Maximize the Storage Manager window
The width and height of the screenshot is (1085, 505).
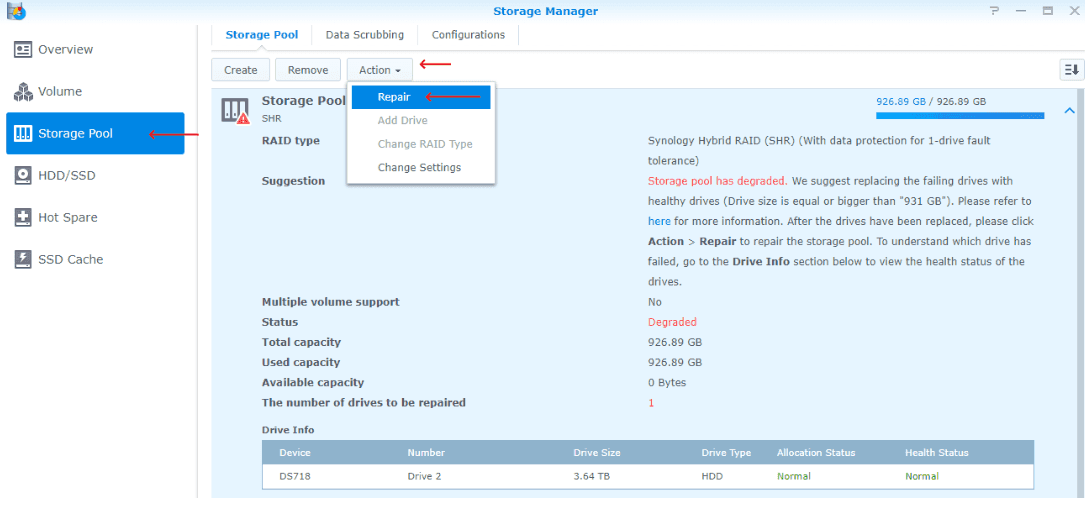point(1048,10)
